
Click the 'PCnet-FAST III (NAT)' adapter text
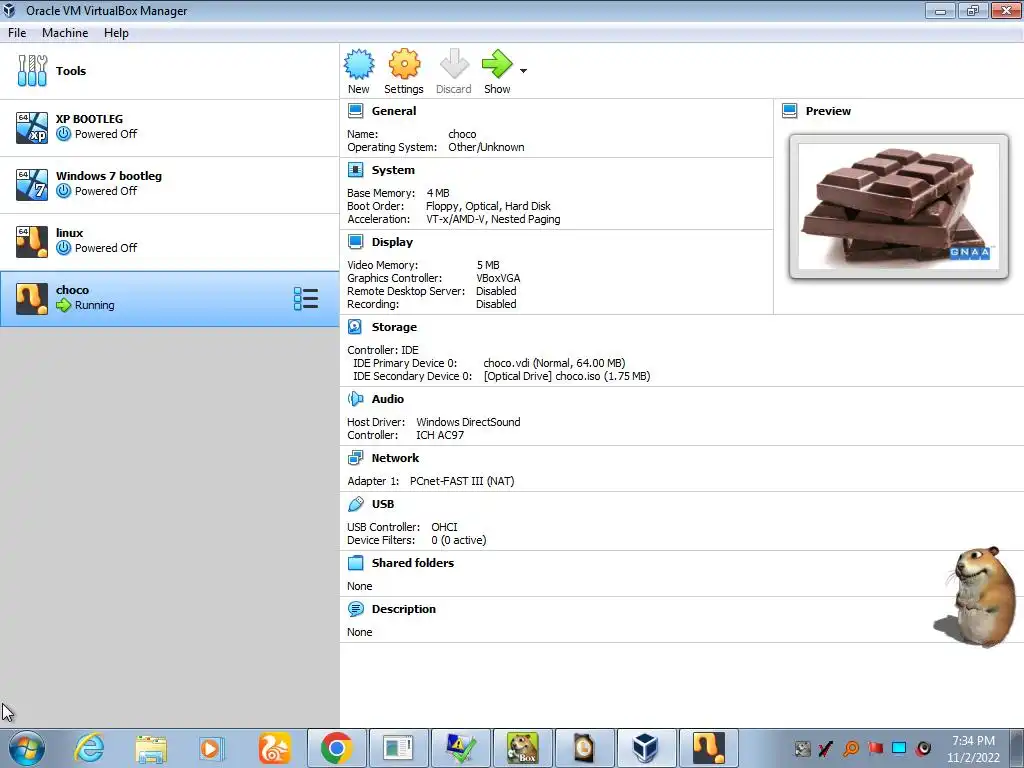[462, 481]
